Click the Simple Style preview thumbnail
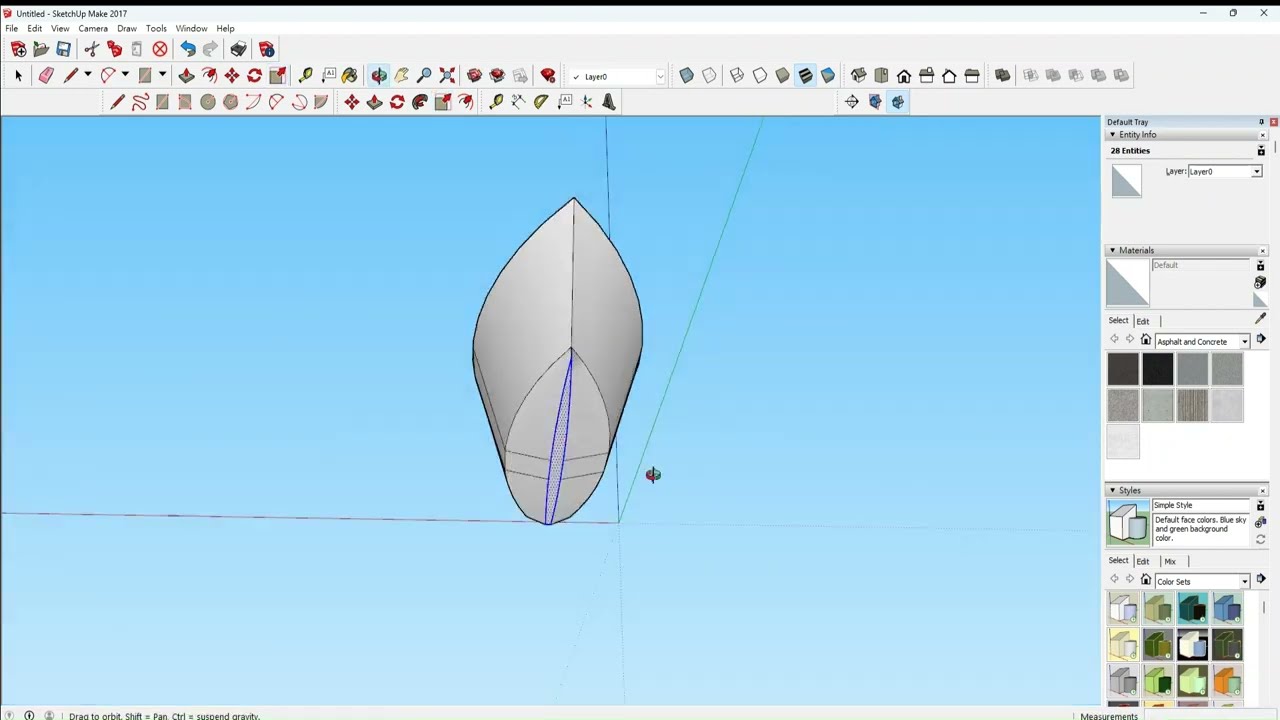 coord(1128,524)
